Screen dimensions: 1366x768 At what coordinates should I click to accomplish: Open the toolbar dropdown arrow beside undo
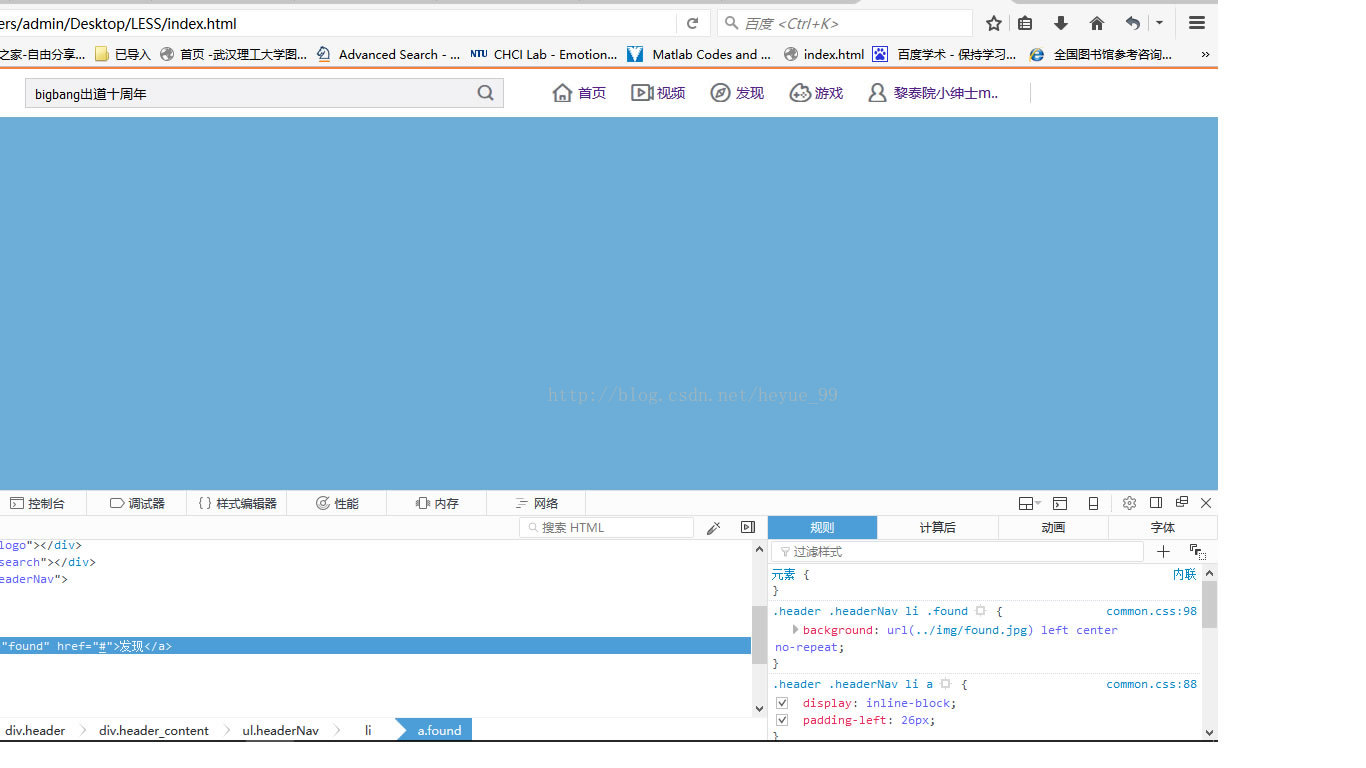(1159, 23)
